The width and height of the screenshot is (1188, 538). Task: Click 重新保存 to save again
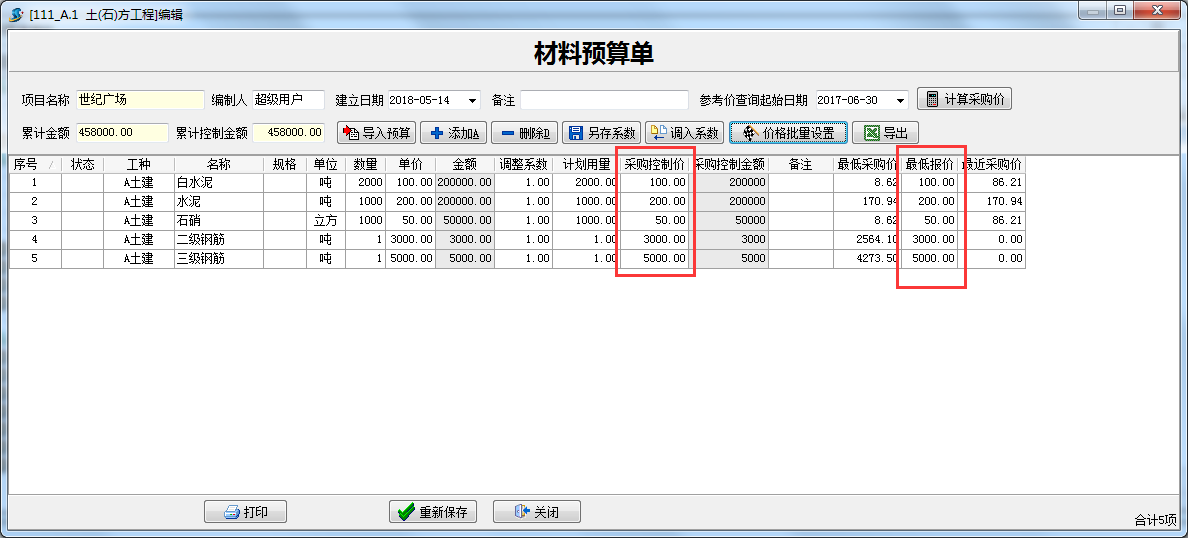pos(432,512)
